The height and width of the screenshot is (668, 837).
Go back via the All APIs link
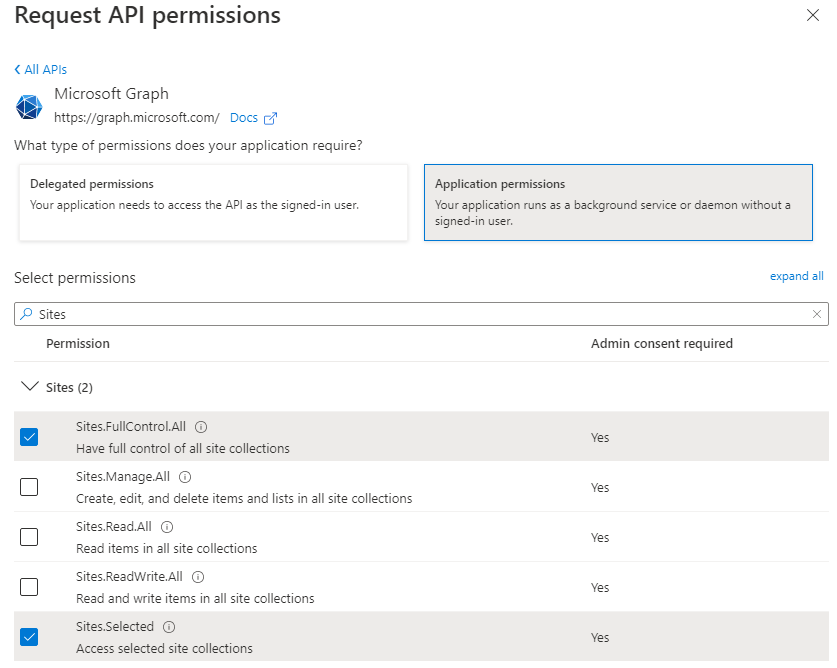pos(41,69)
